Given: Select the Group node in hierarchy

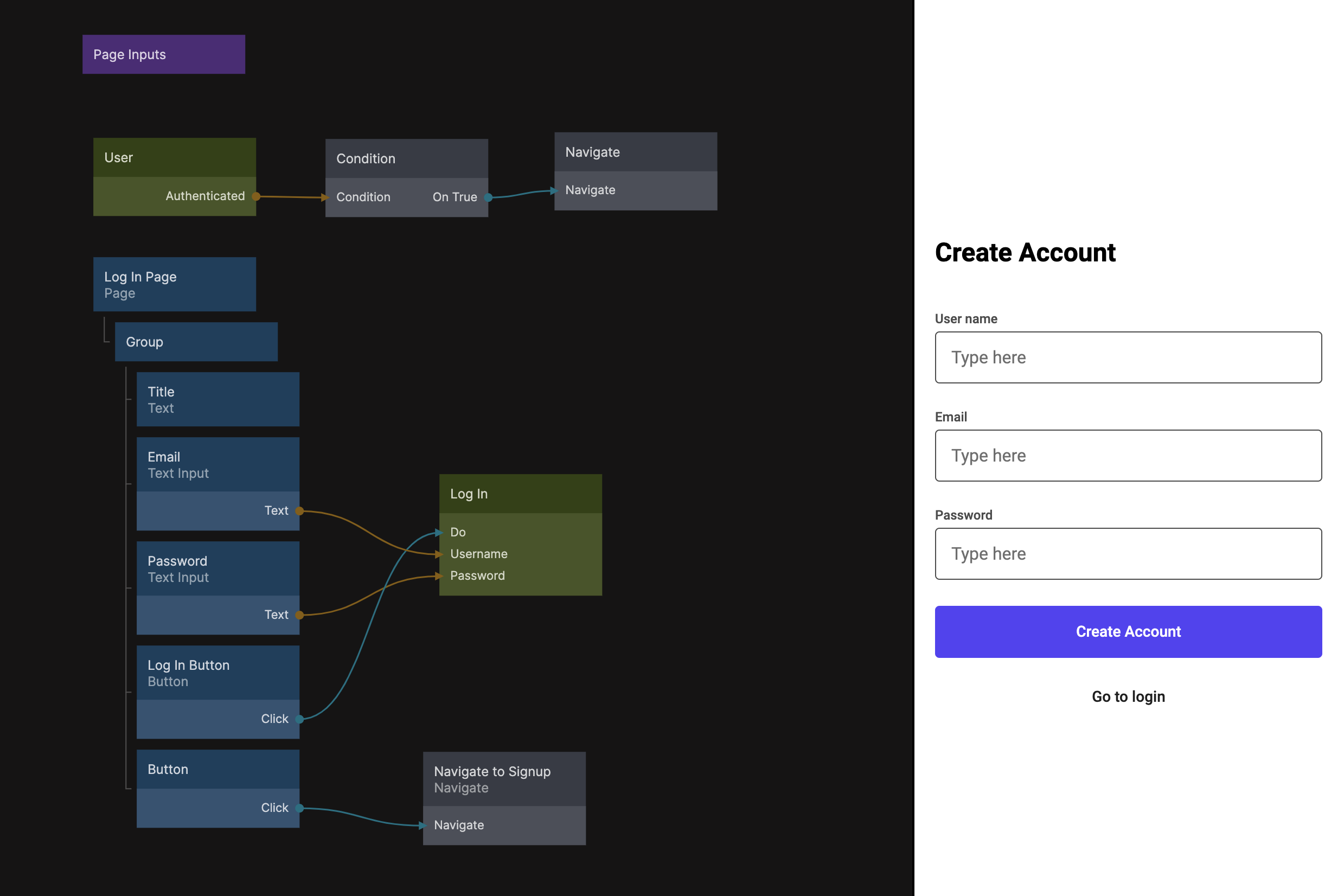Looking at the screenshot, I should (x=196, y=342).
